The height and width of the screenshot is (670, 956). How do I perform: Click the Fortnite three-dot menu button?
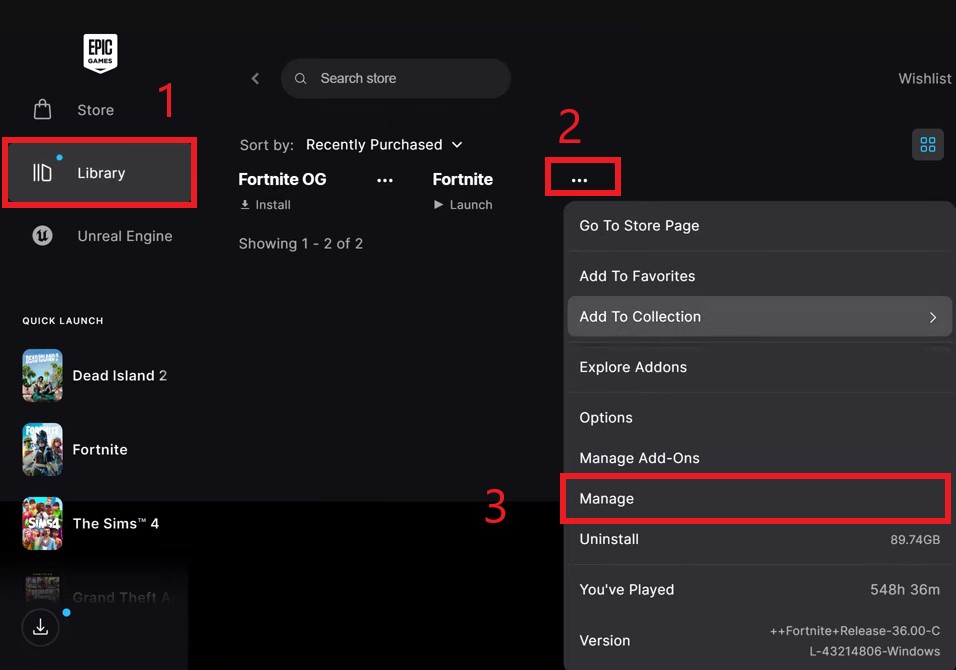point(579,180)
